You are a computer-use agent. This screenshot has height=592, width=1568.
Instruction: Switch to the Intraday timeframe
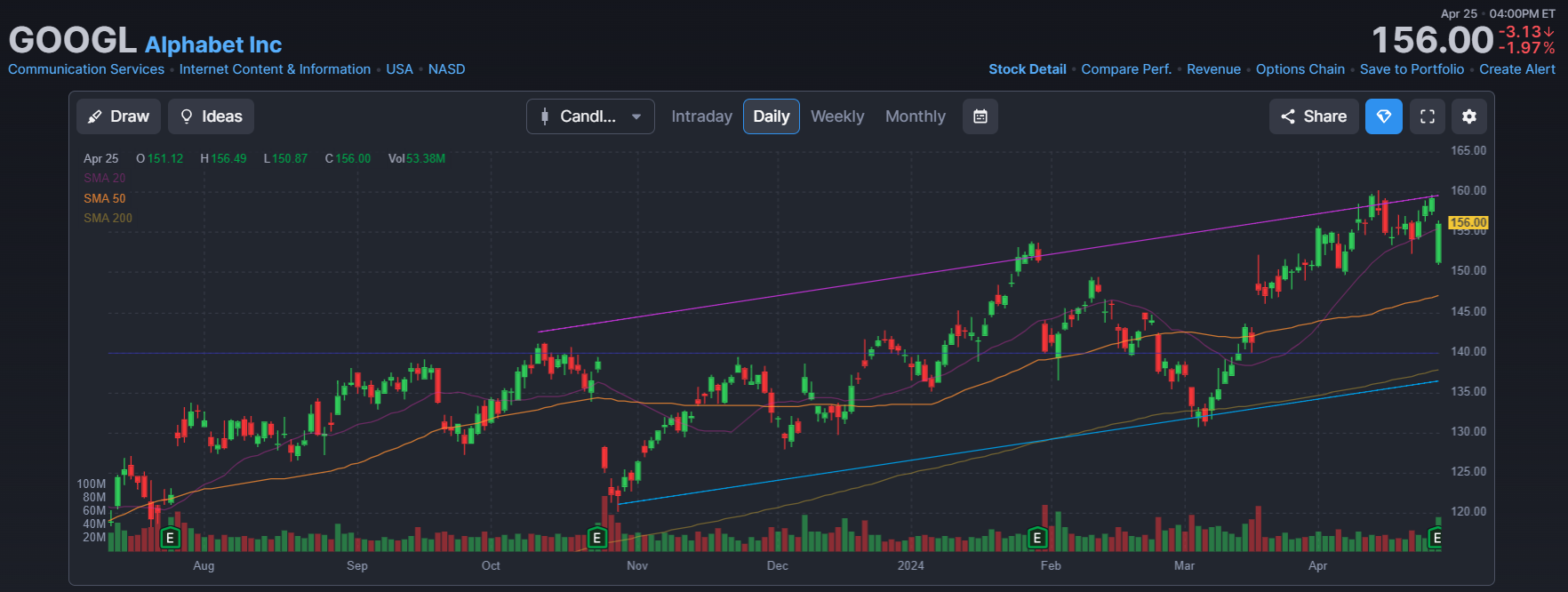pyautogui.click(x=701, y=116)
